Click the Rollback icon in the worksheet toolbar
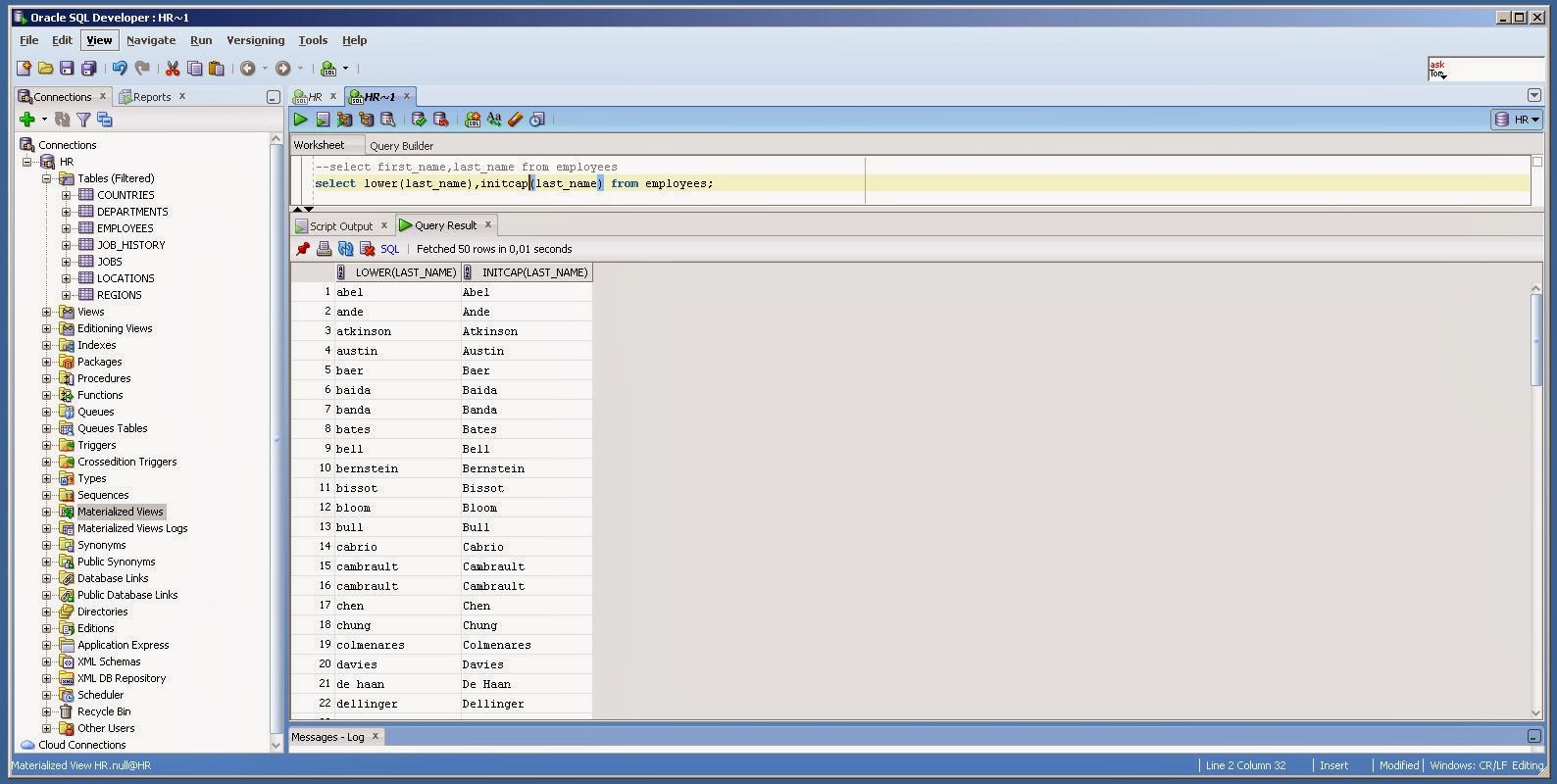Viewport: 1557px width, 784px height. pyautogui.click(x=440, y=120)
